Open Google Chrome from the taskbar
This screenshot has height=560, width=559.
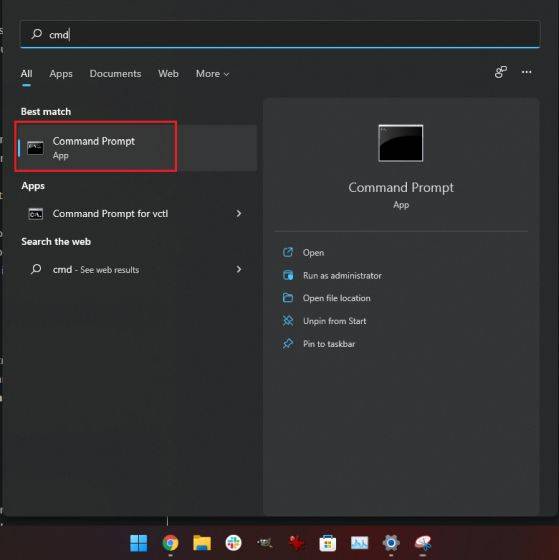[170, 543]
